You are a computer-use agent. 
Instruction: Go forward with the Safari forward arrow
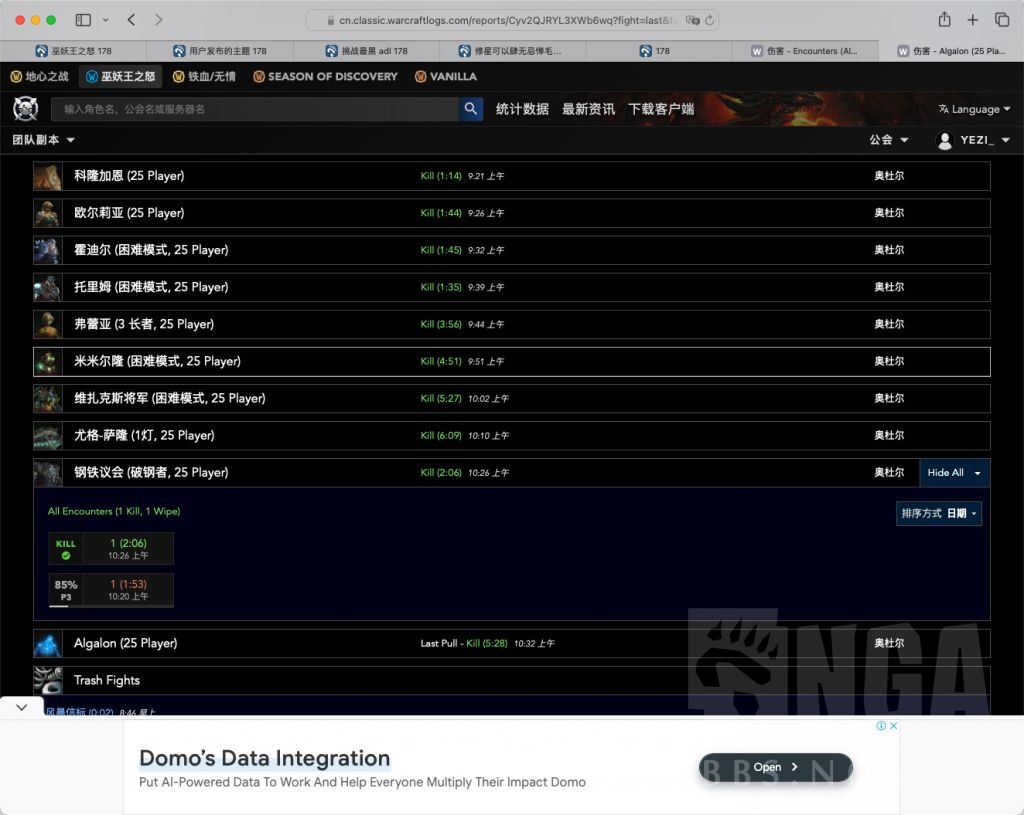(x=158, y=20)
